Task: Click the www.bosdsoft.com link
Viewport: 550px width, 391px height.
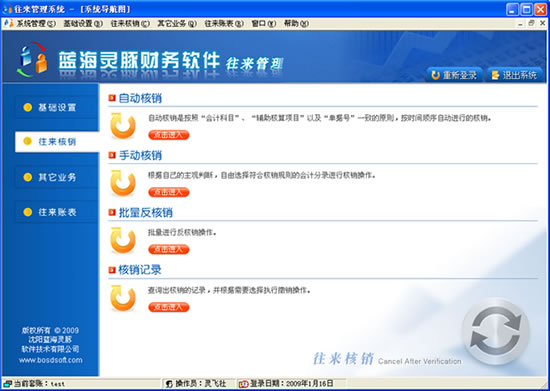Action: (x=51, y=360)
